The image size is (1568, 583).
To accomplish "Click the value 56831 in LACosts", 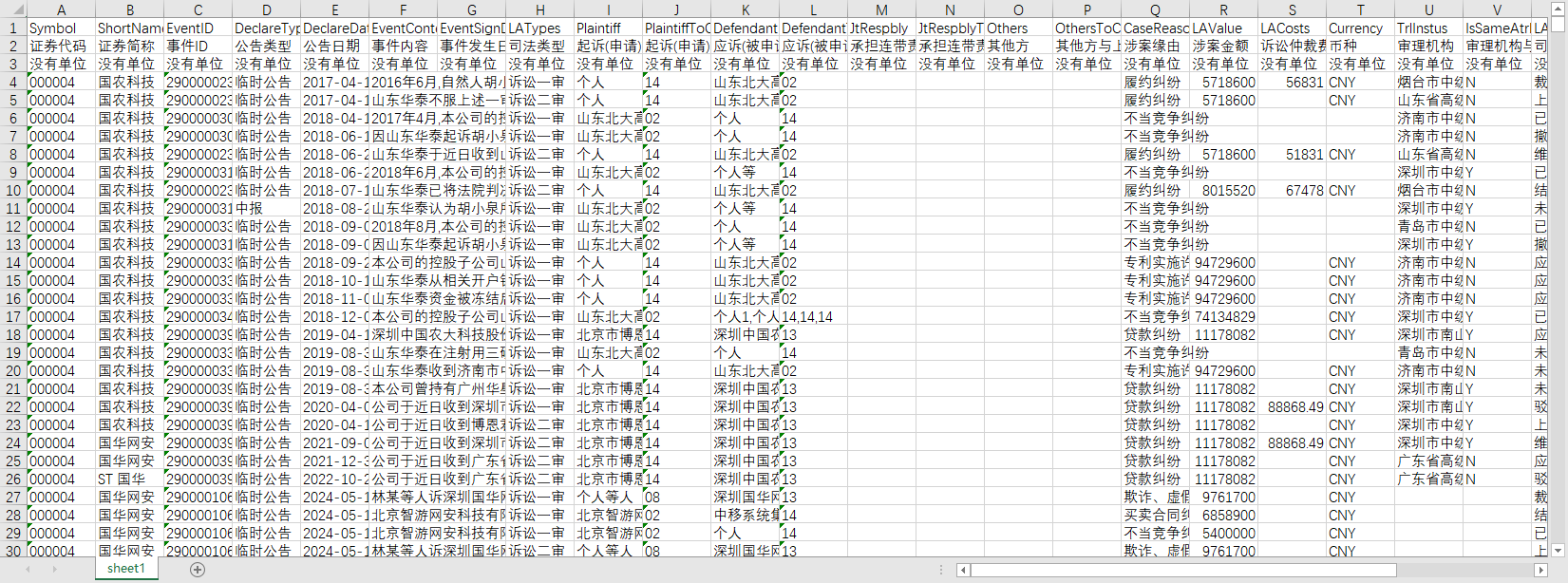I will (x=1292, y=83).
